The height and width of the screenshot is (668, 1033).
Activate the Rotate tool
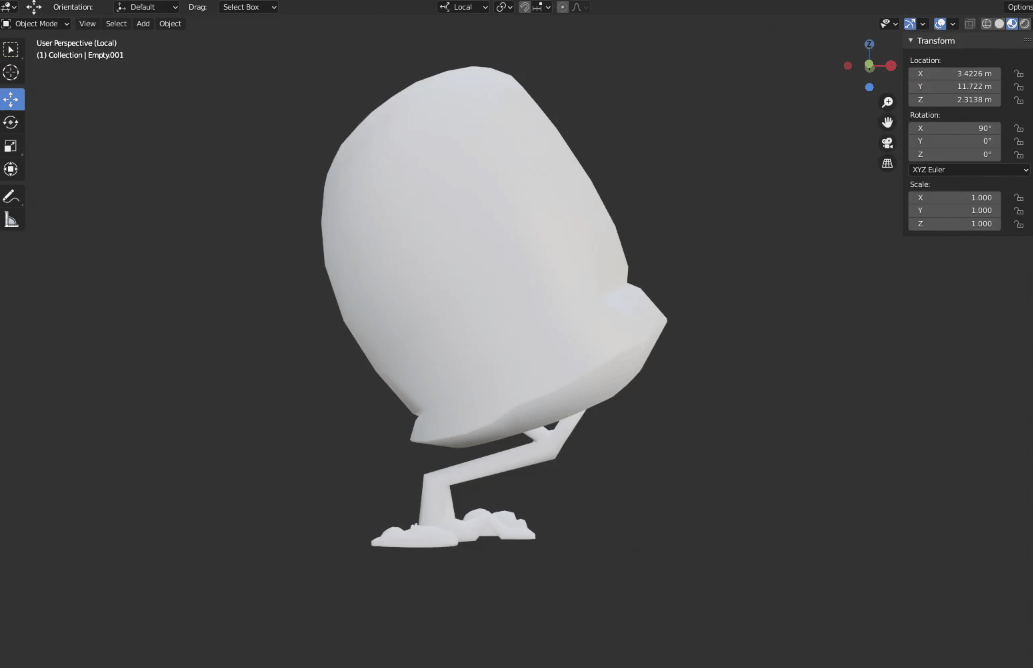(x=11, y=122)
